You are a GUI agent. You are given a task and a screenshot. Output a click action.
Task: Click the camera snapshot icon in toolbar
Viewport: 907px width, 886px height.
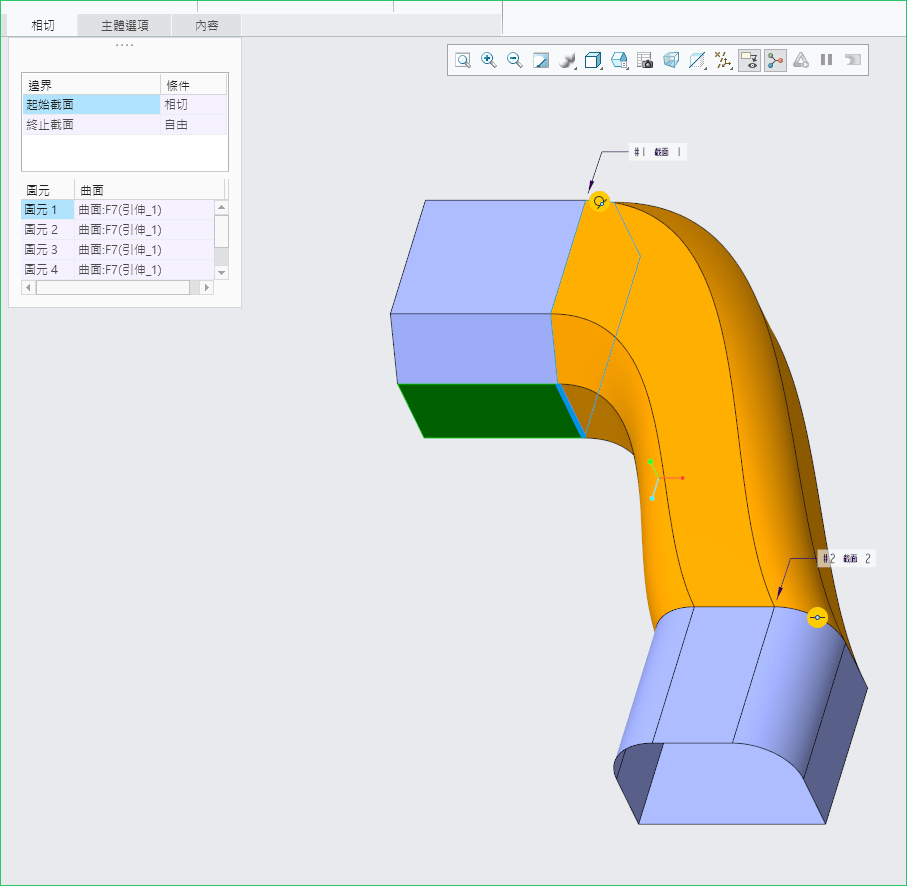pos(645,60)
